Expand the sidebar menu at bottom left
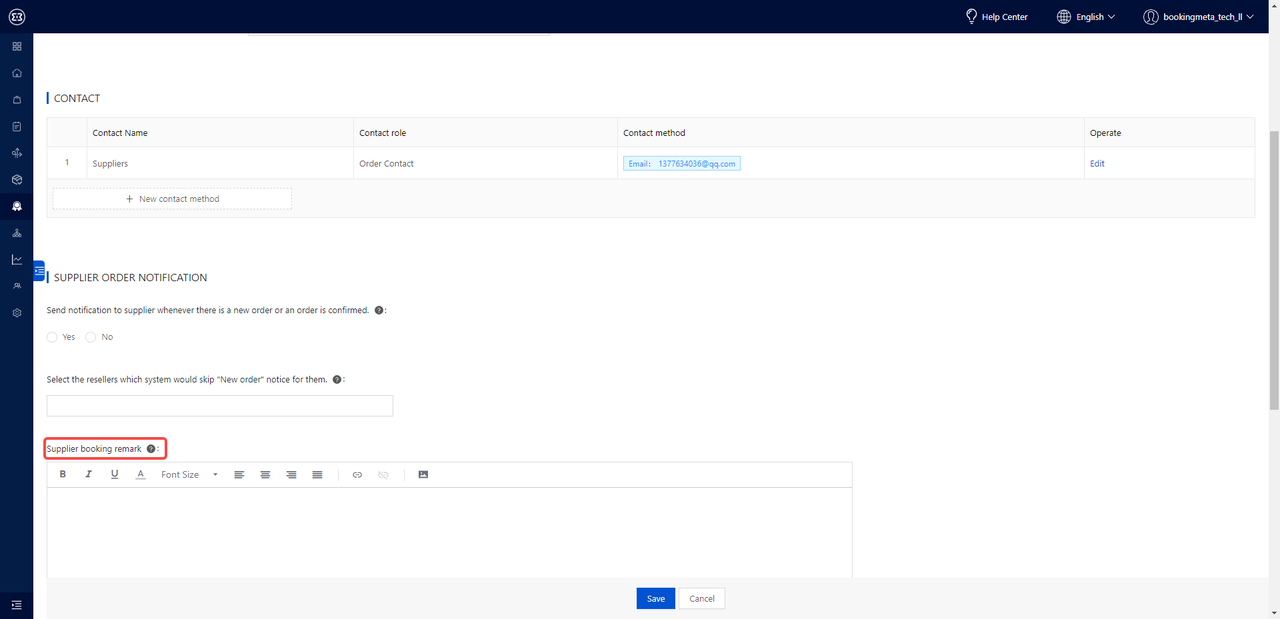This screenshot has height=619, width=1280. click(x=17, y=604)
